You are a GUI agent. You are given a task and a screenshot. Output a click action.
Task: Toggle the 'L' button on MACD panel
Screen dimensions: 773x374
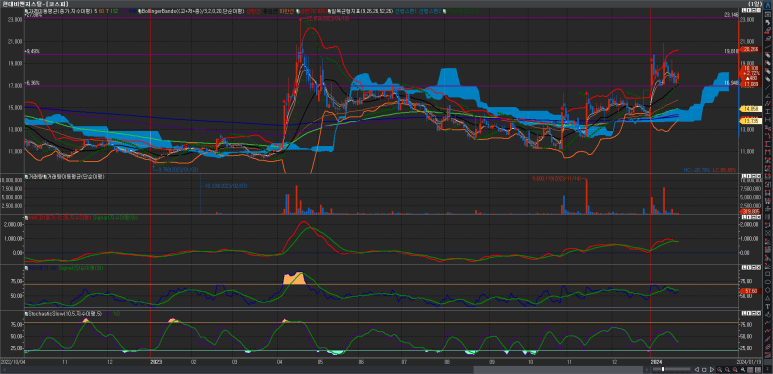point(744,217)
